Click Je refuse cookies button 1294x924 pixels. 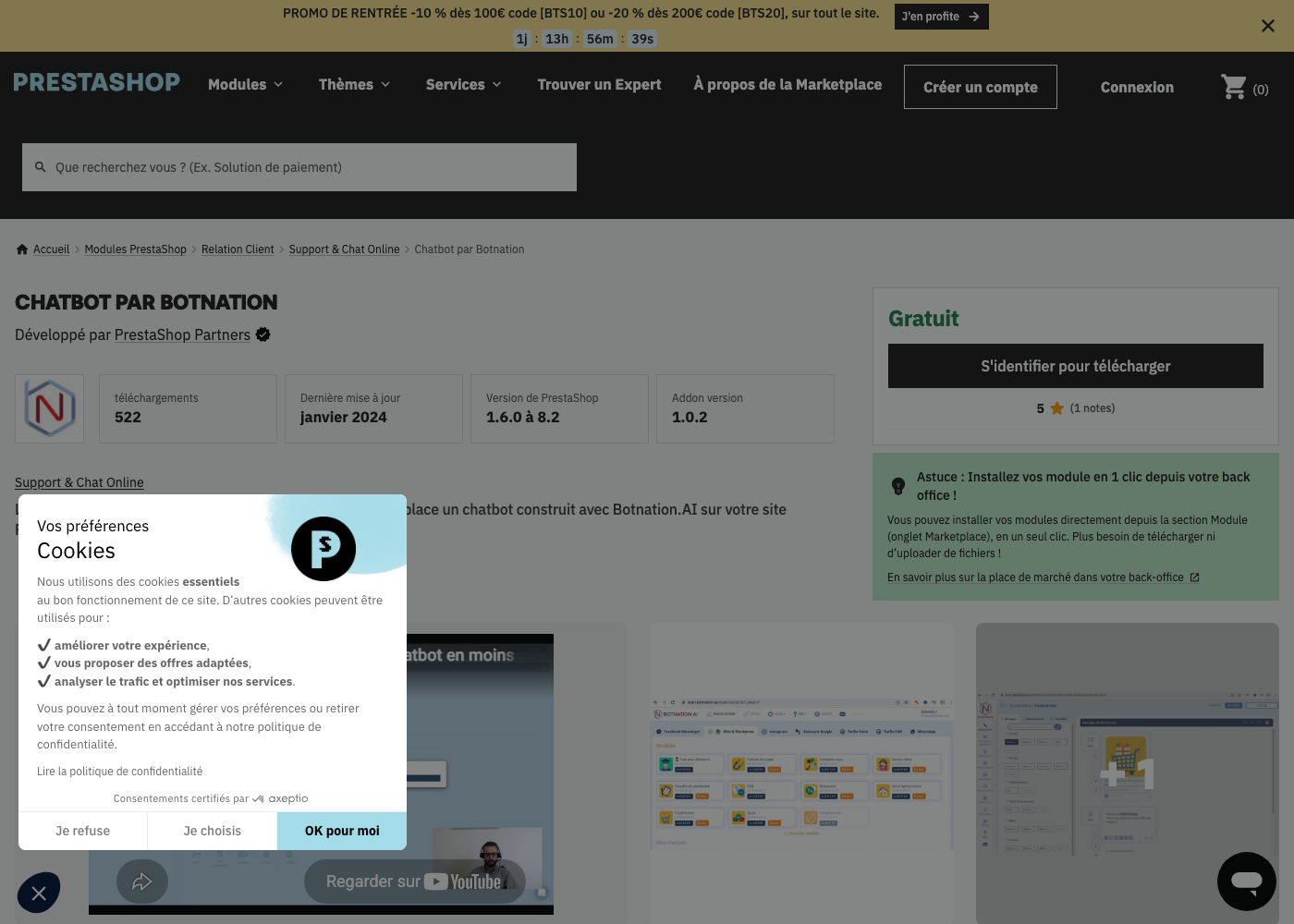click(x=82, y=831)
